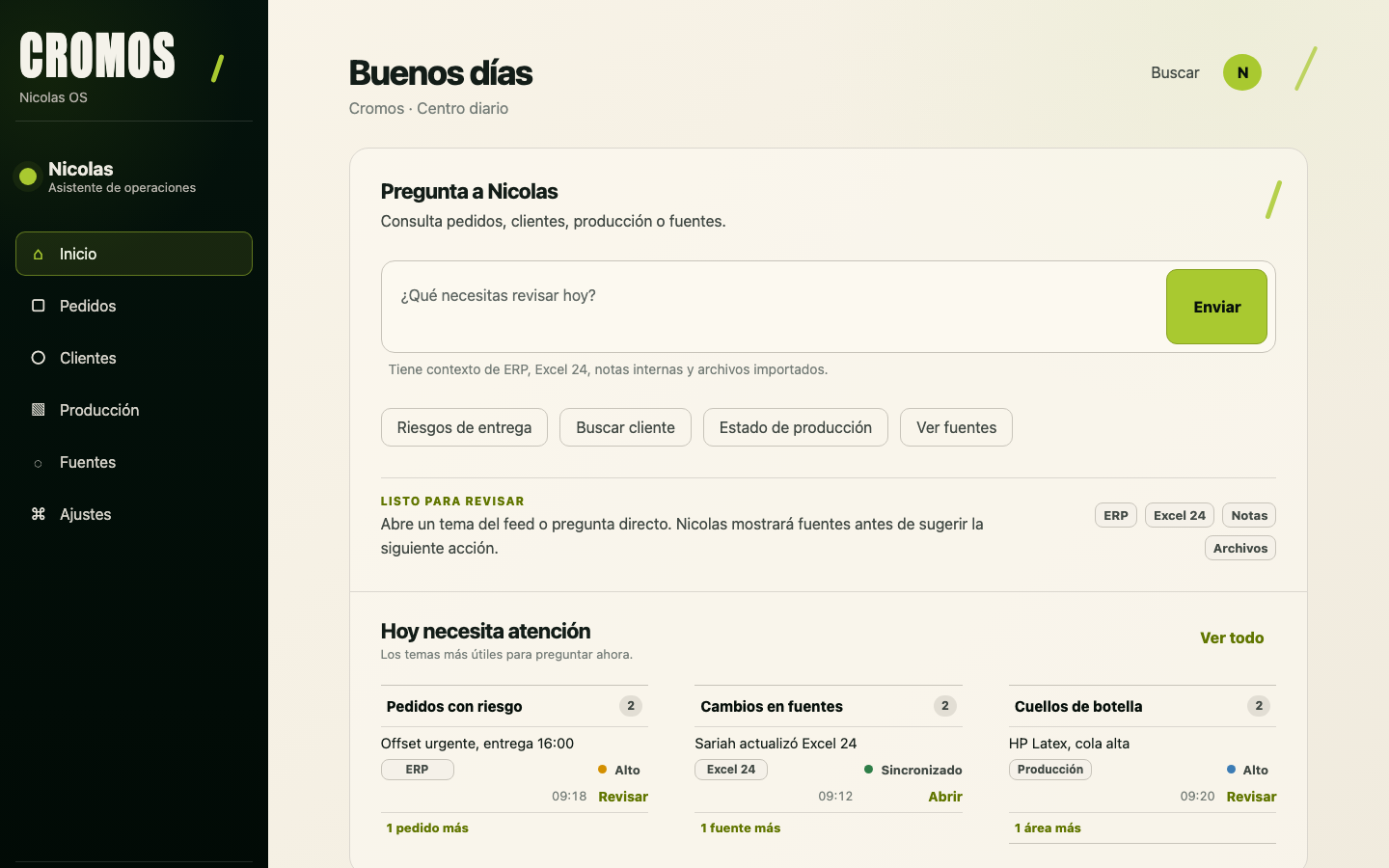This screenshot has height=868, width=1389.
Task: Click the Notas source tag
Action: (1249, 515)
